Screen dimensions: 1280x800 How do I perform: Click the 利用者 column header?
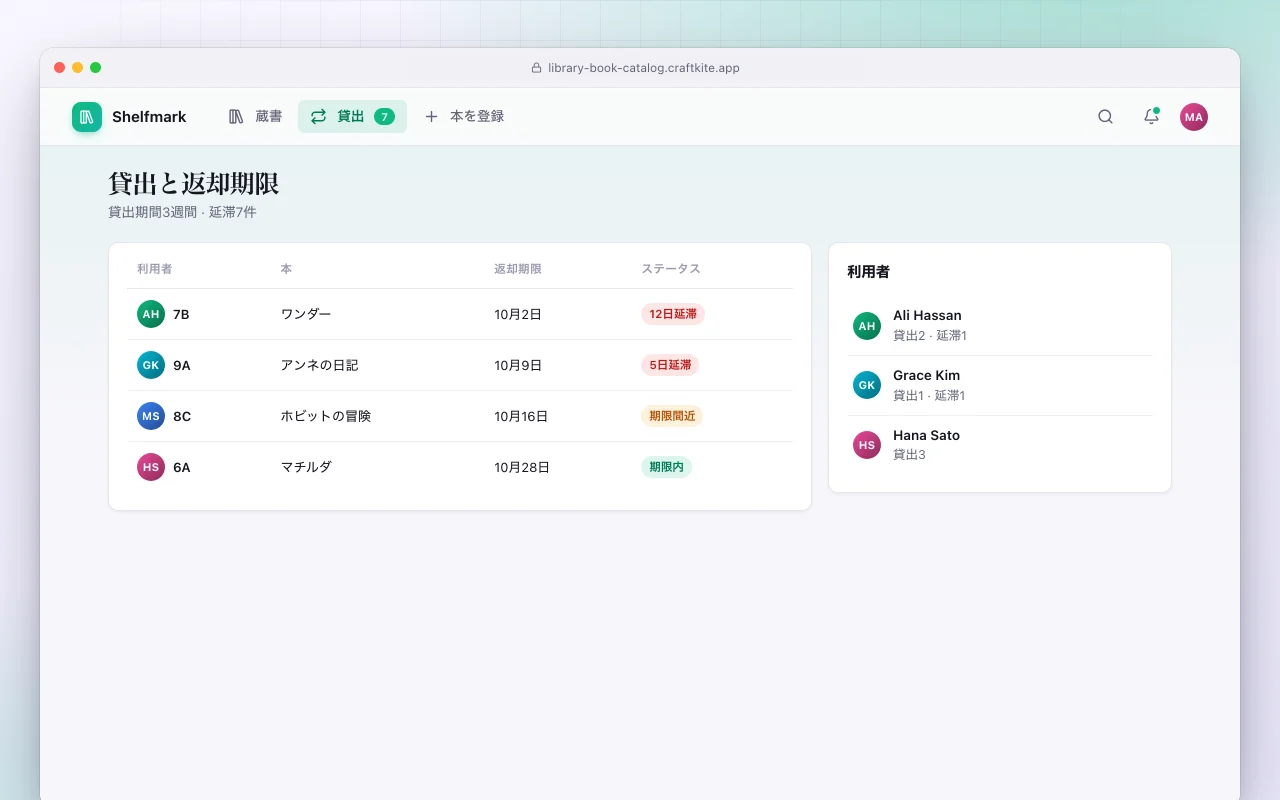click(x=155, y=269)
